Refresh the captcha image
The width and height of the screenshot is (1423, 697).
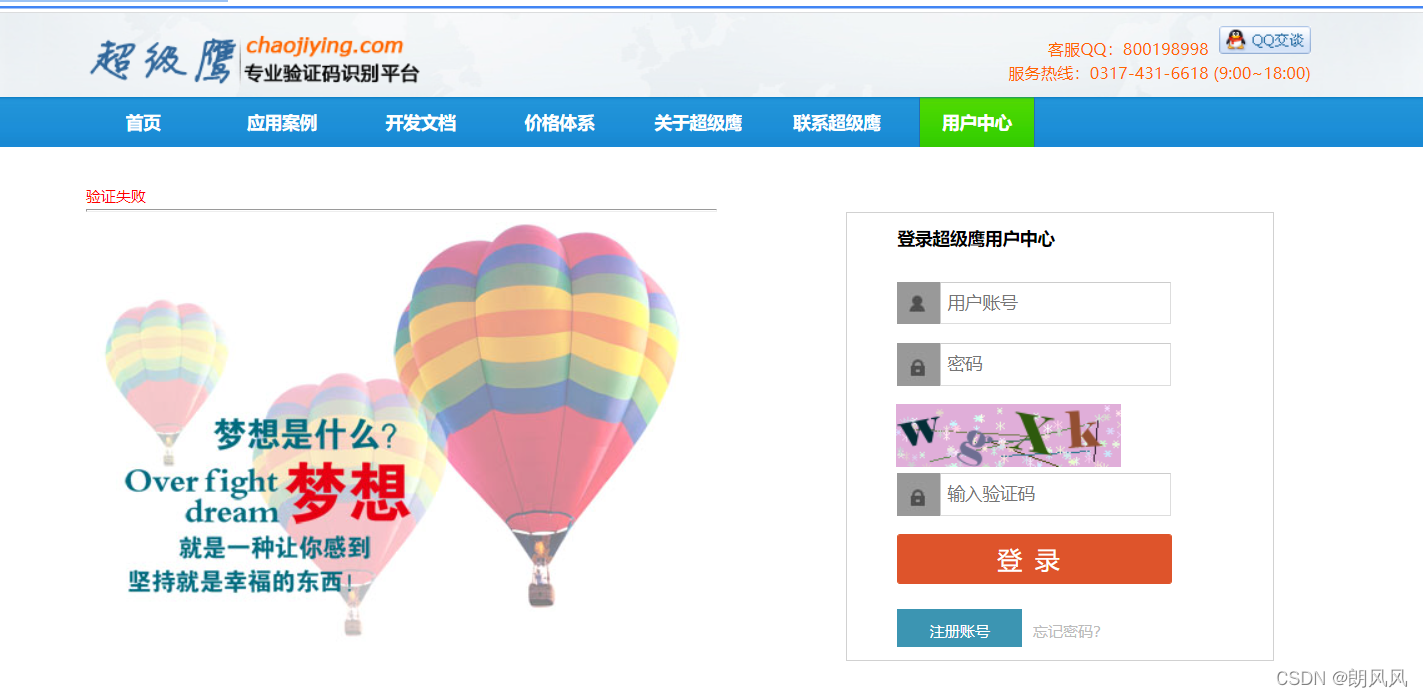1008,435
